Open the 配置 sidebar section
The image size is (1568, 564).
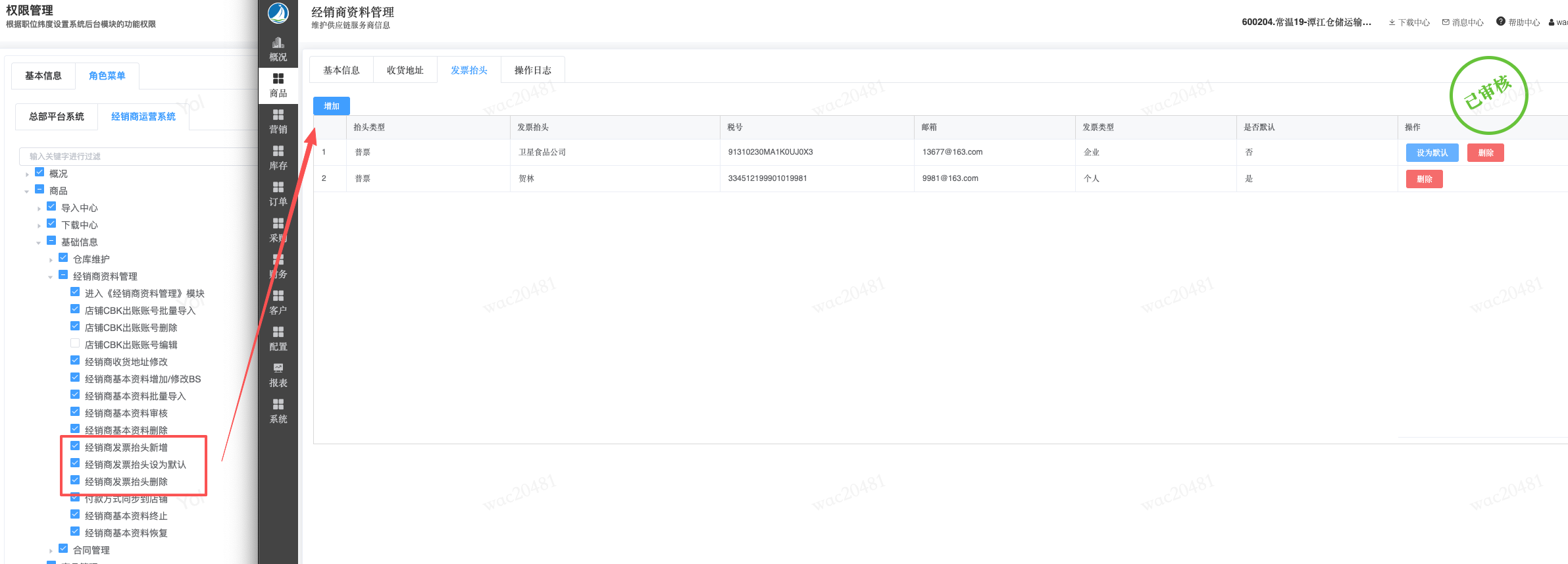pyautogui.click(x=278, y=339)
